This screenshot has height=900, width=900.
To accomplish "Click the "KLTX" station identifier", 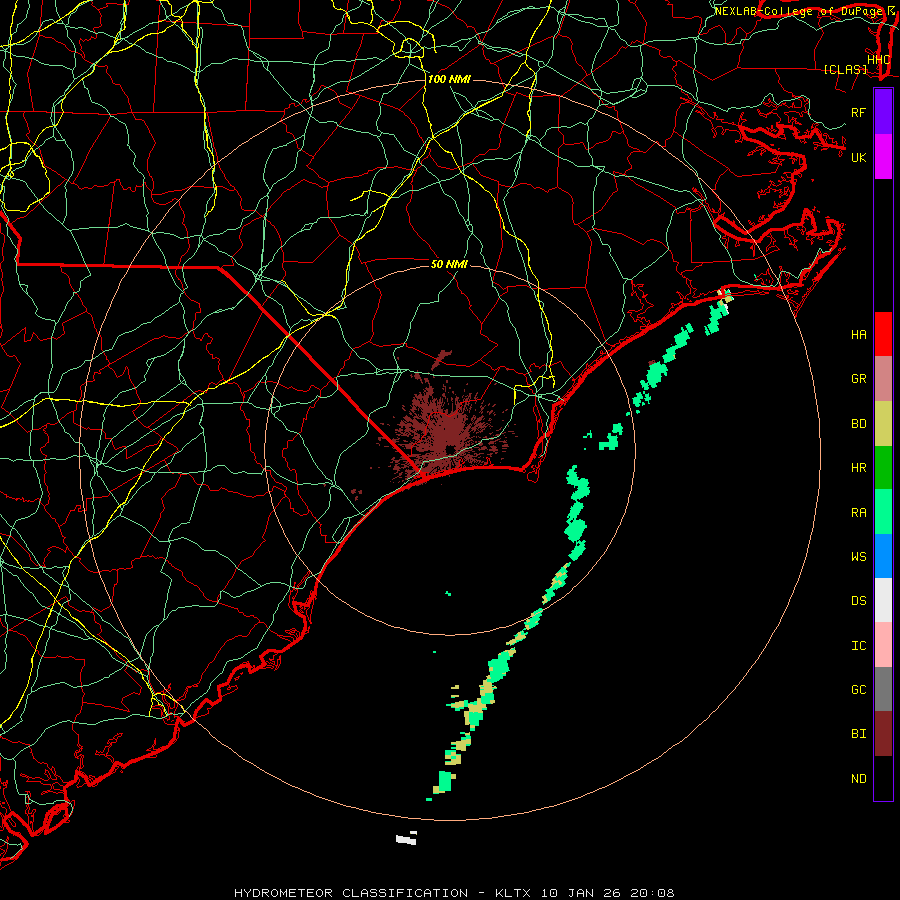I will click(513, 893).
